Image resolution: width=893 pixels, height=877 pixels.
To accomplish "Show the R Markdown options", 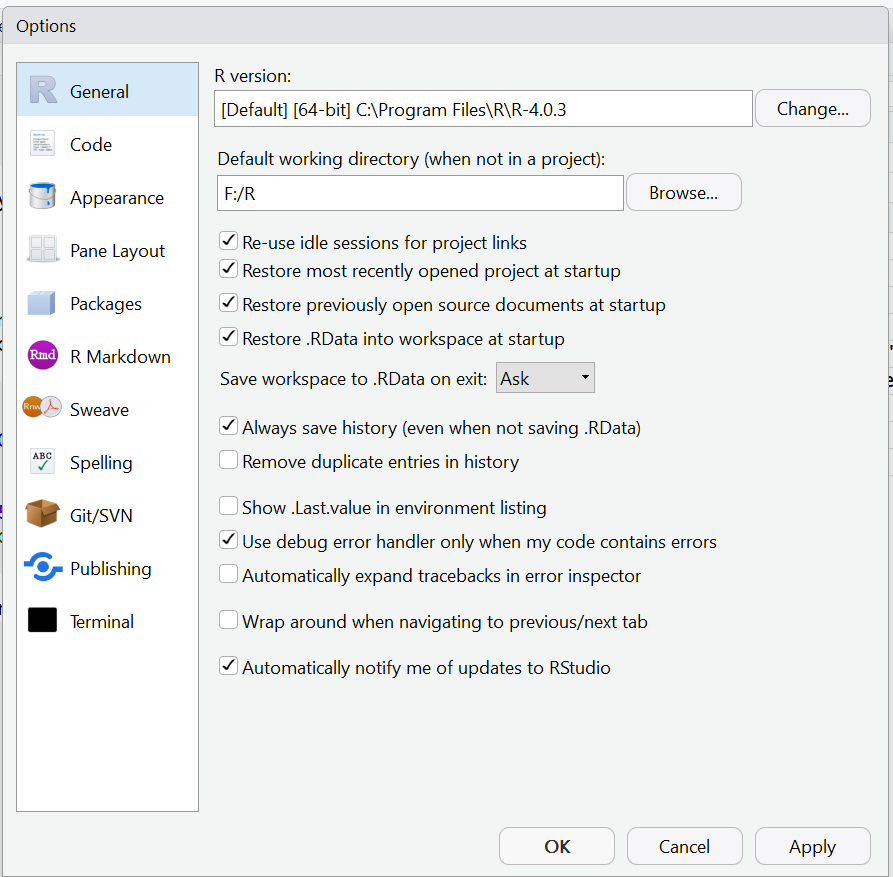I will [108, 355].
